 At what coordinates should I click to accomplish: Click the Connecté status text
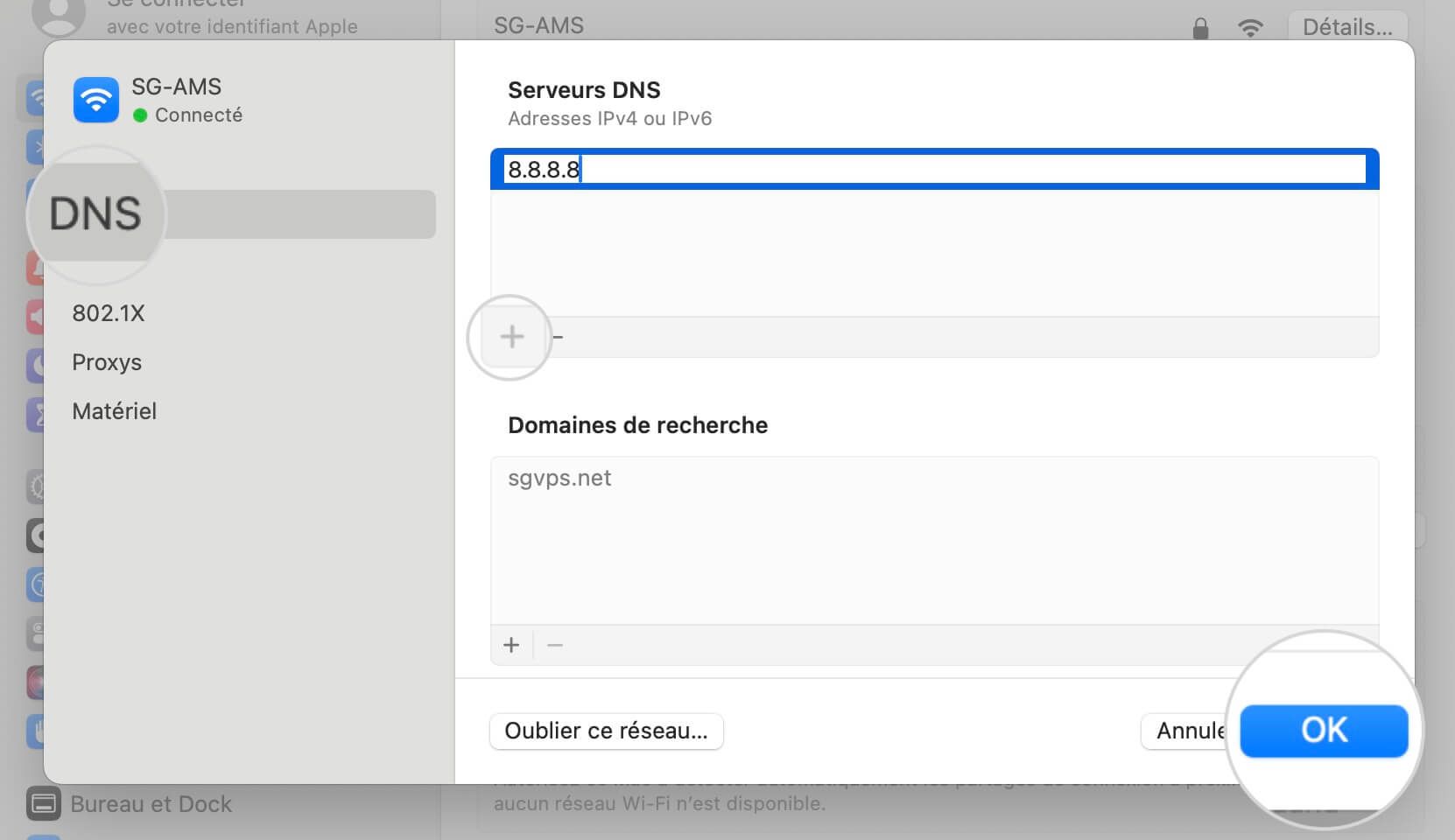coord(199,115)
